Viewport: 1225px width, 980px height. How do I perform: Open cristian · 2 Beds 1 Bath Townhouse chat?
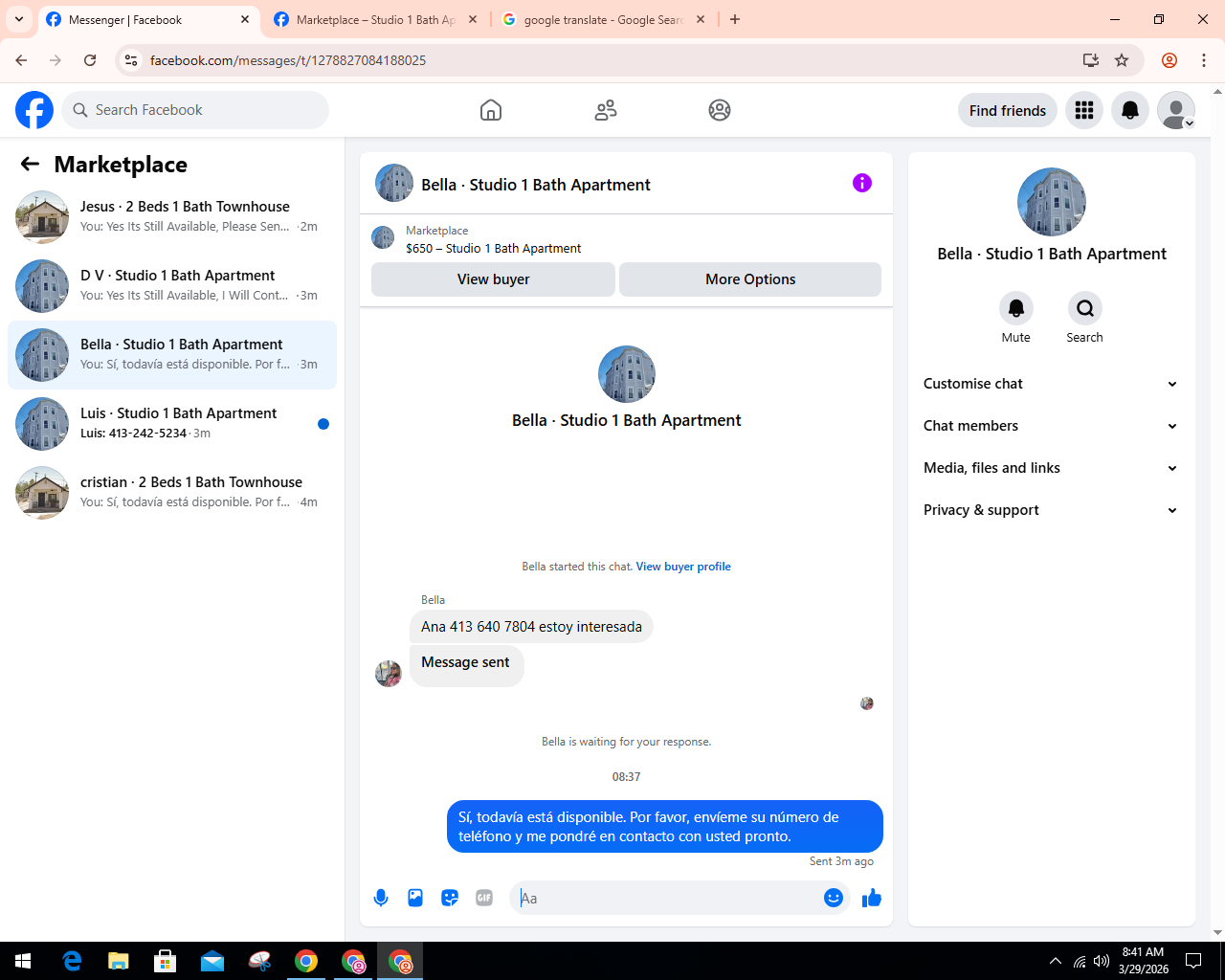point(172,492)
